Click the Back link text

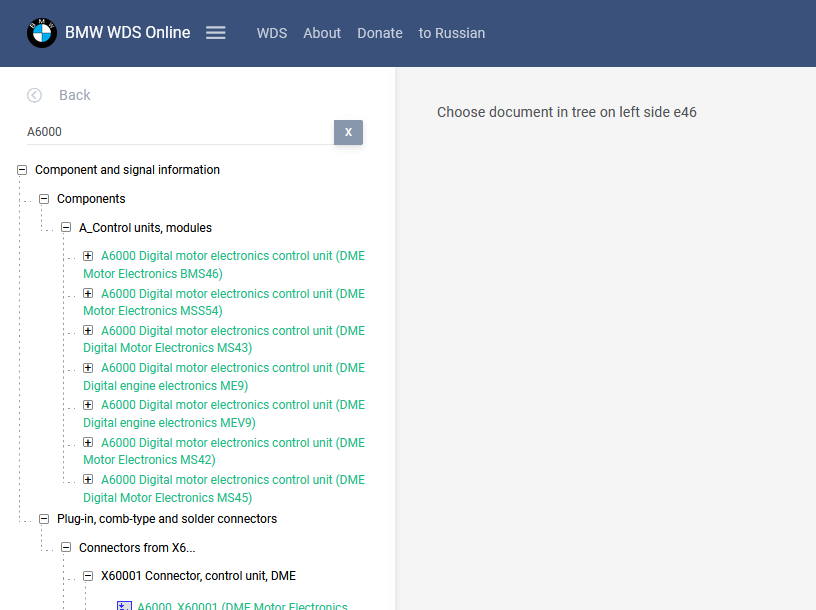point(74,95)
